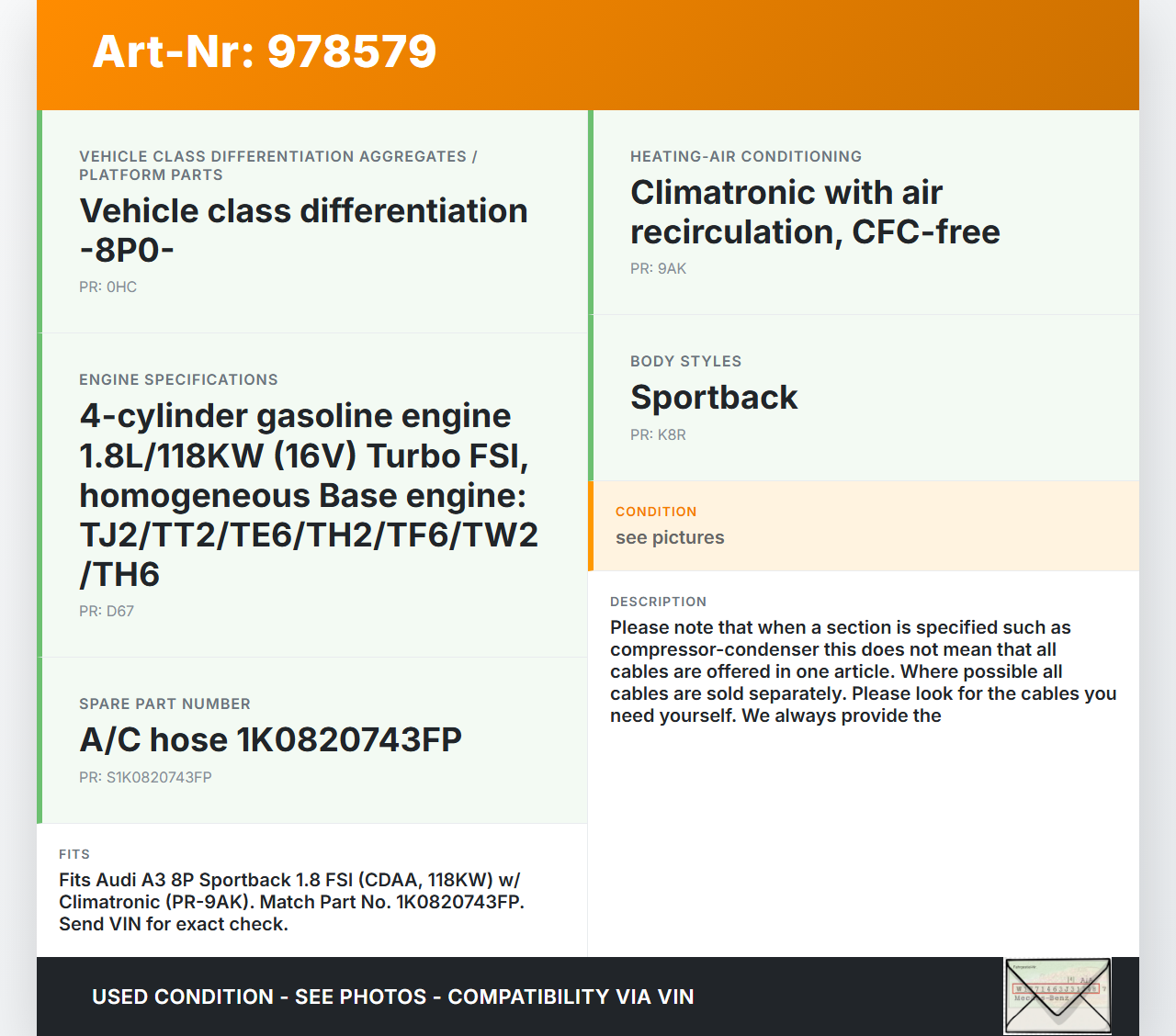Click the PR: 0HC code
Screen dimensions: 1176x1036
click(x=107, y=287)
